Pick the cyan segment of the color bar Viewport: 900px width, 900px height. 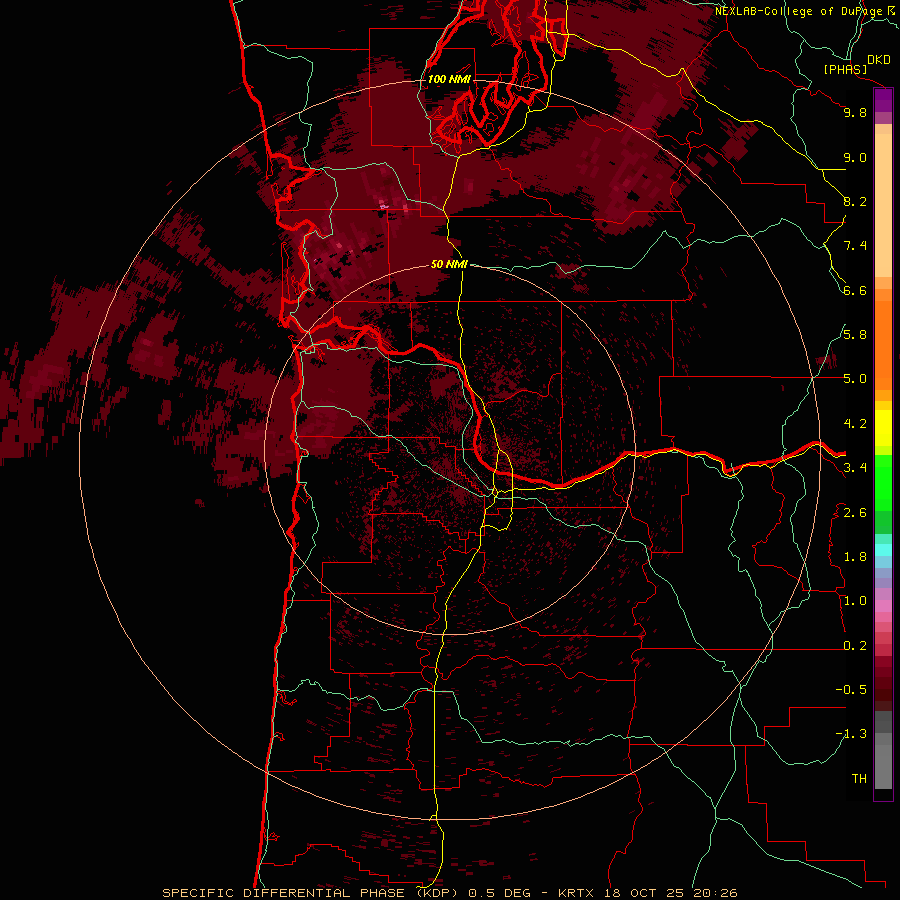click(x=883, y=550)
